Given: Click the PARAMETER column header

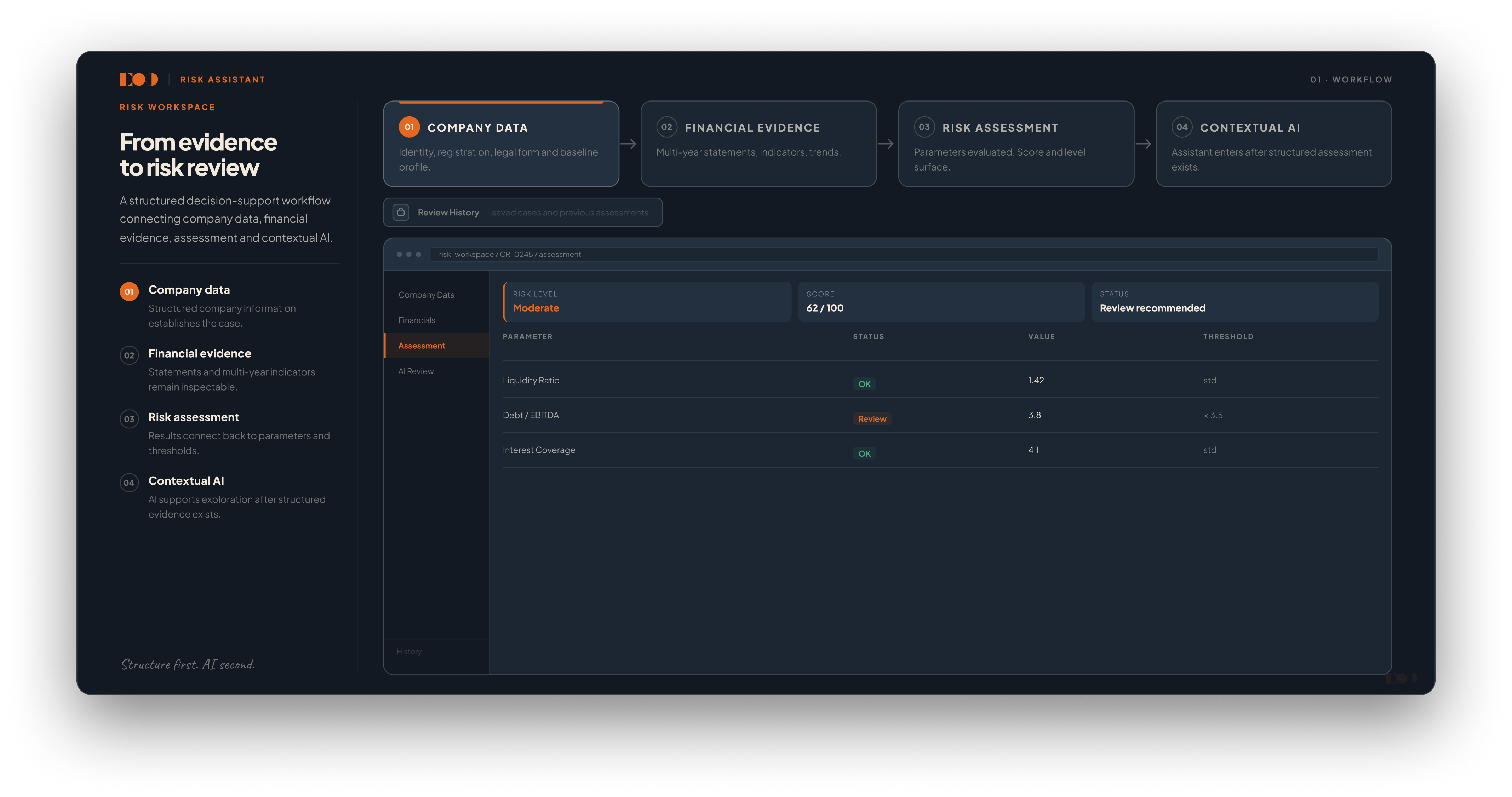Looking at the screenshot, I should [528, 337].
